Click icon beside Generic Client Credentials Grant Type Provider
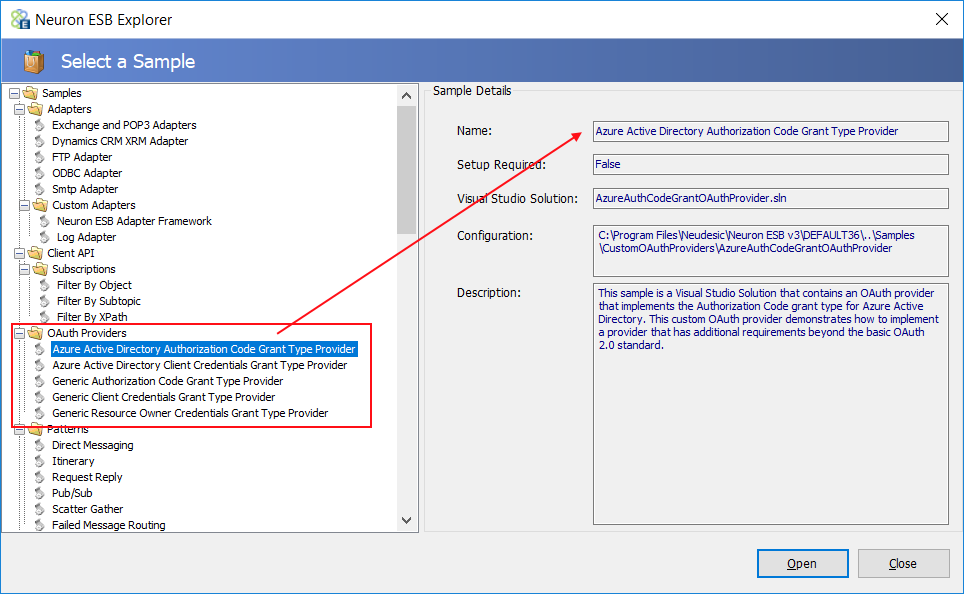964x594 pixels. [40, 397]
